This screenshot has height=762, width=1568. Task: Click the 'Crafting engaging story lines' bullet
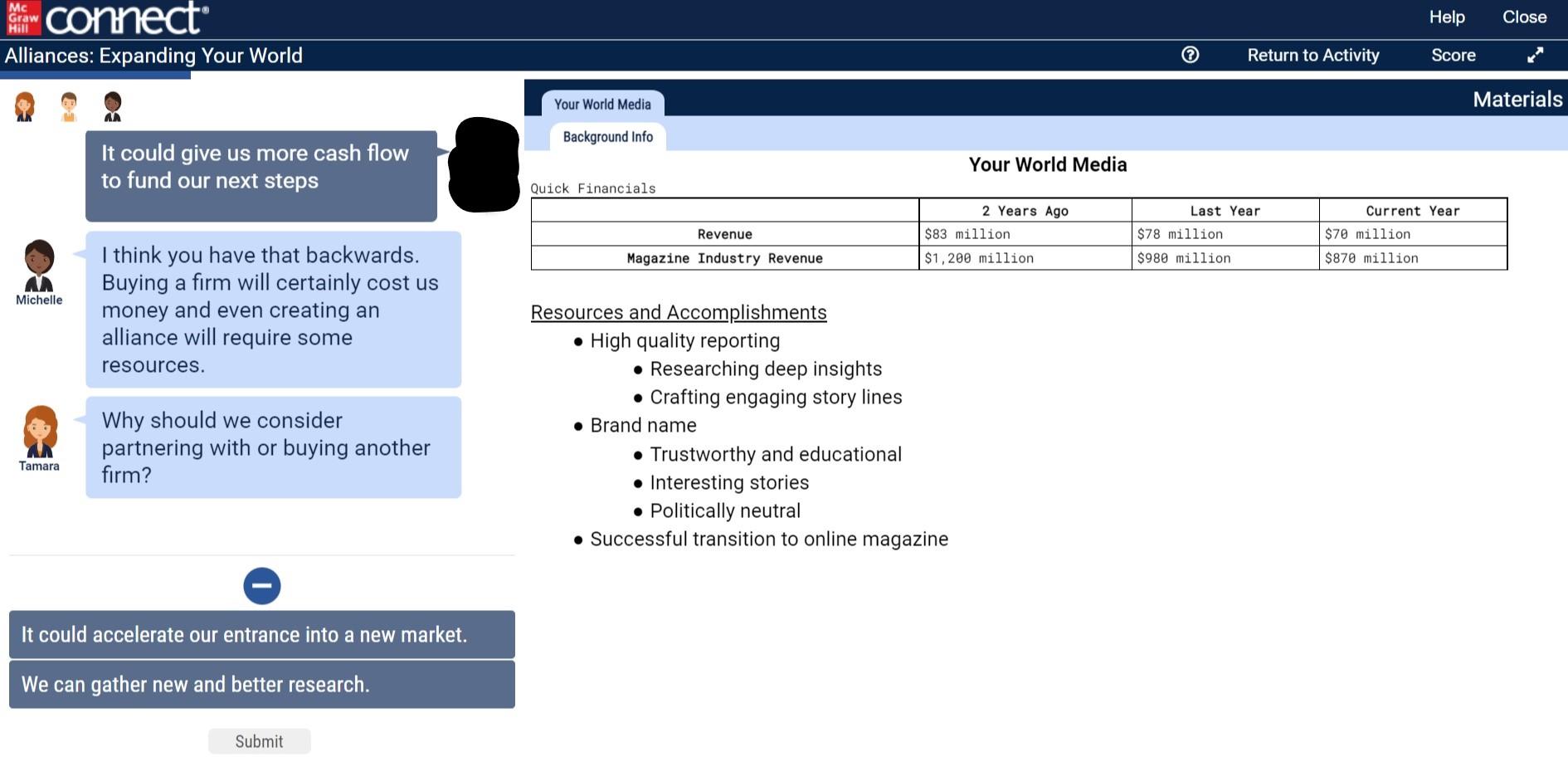(776, 397)
